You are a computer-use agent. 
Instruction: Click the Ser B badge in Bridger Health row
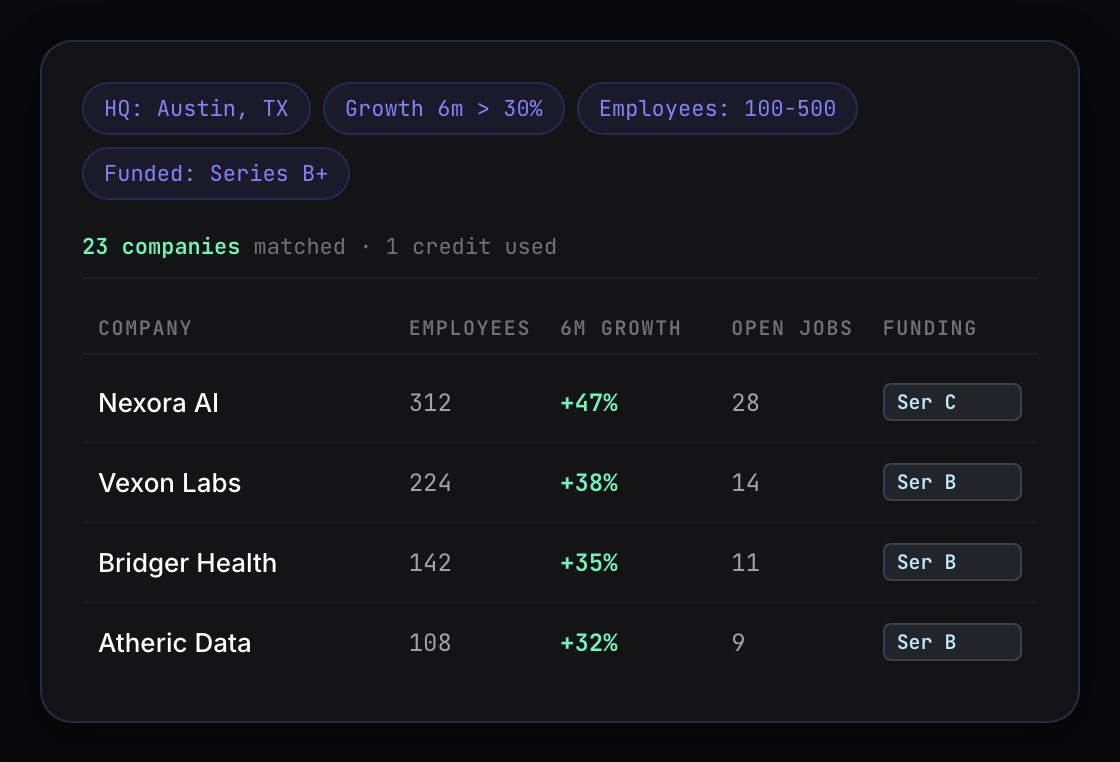(952, 562)
